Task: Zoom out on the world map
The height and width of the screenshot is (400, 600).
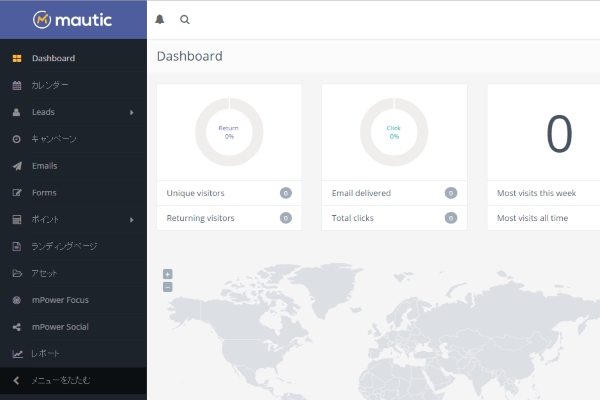Action: (x=167, y=287)
